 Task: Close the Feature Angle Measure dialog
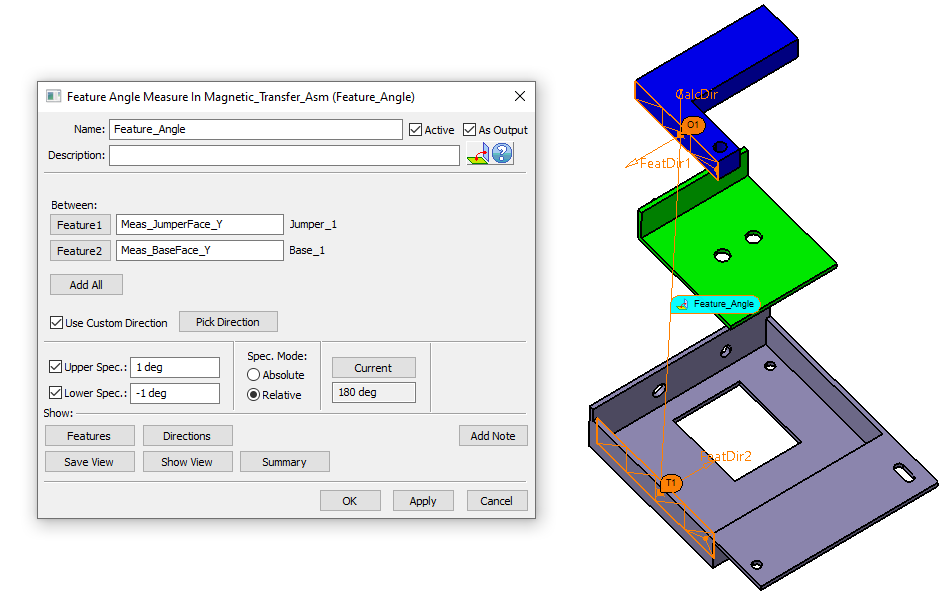520,96
